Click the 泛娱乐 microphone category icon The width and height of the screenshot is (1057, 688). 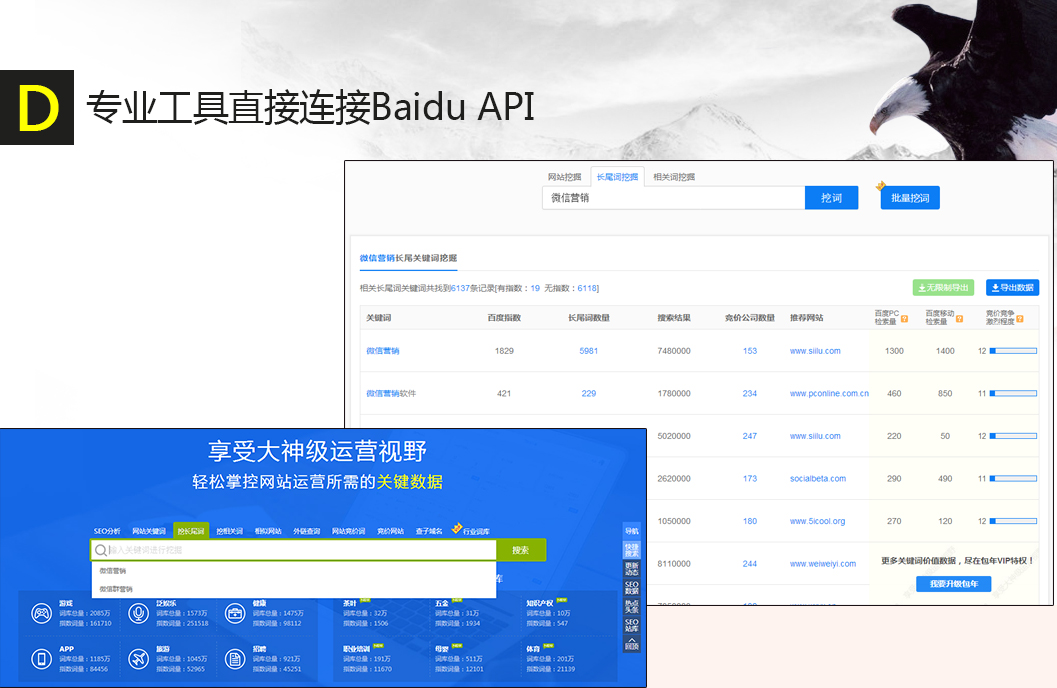[x=138, y=613]
